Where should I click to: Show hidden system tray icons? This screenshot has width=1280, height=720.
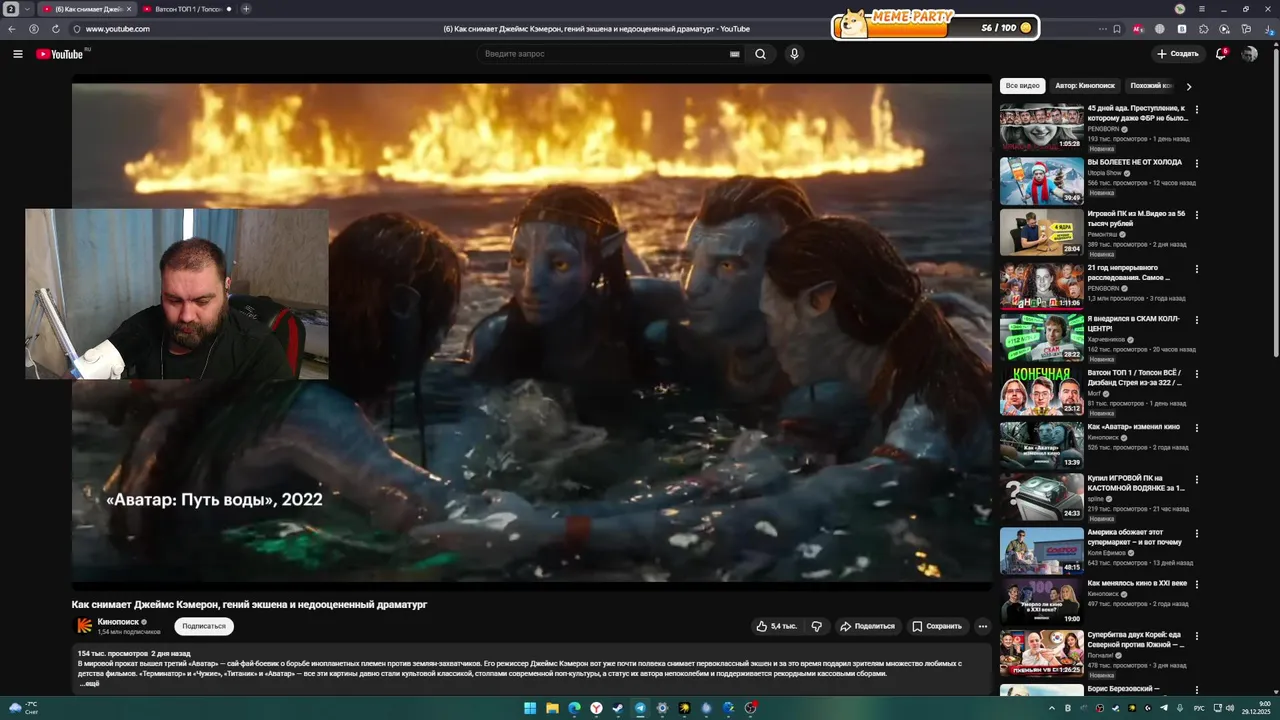pos(1054,708)
